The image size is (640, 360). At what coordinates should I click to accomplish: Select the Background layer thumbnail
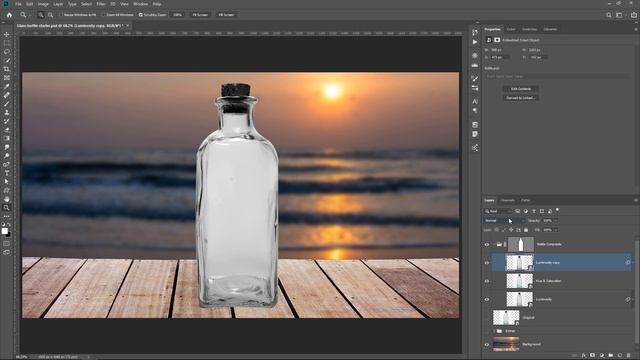click(x=506, y=344)
